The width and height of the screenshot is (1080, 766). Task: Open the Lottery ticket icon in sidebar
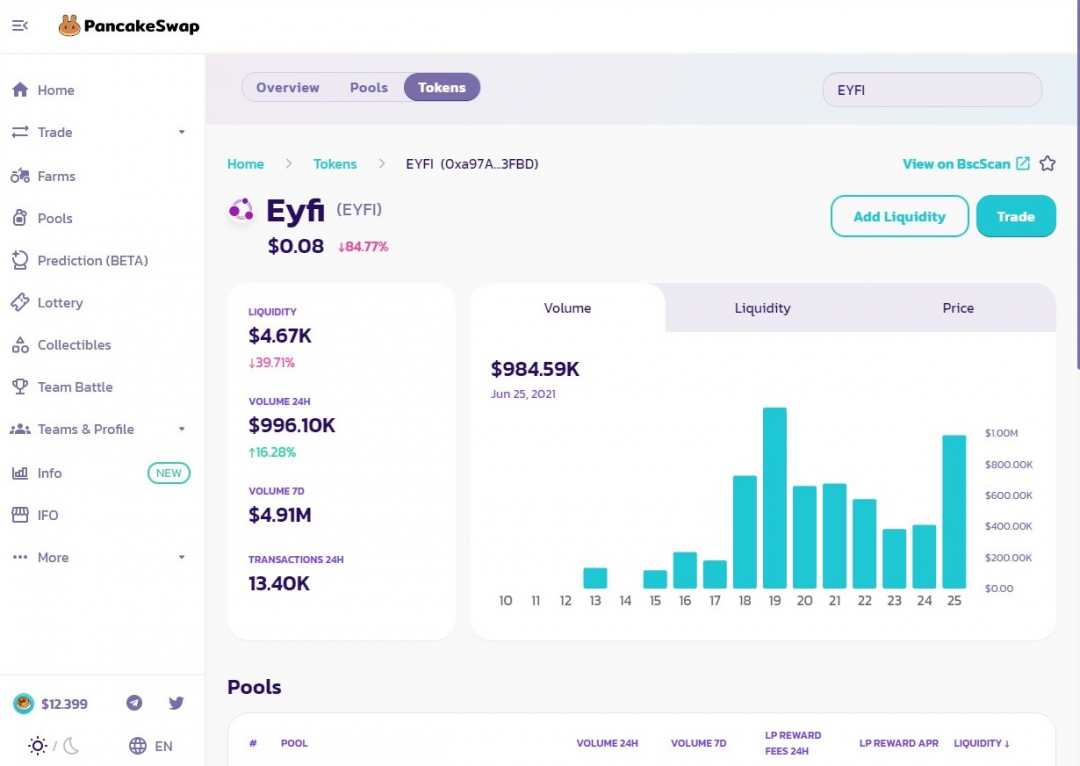(x=20, y=303)
